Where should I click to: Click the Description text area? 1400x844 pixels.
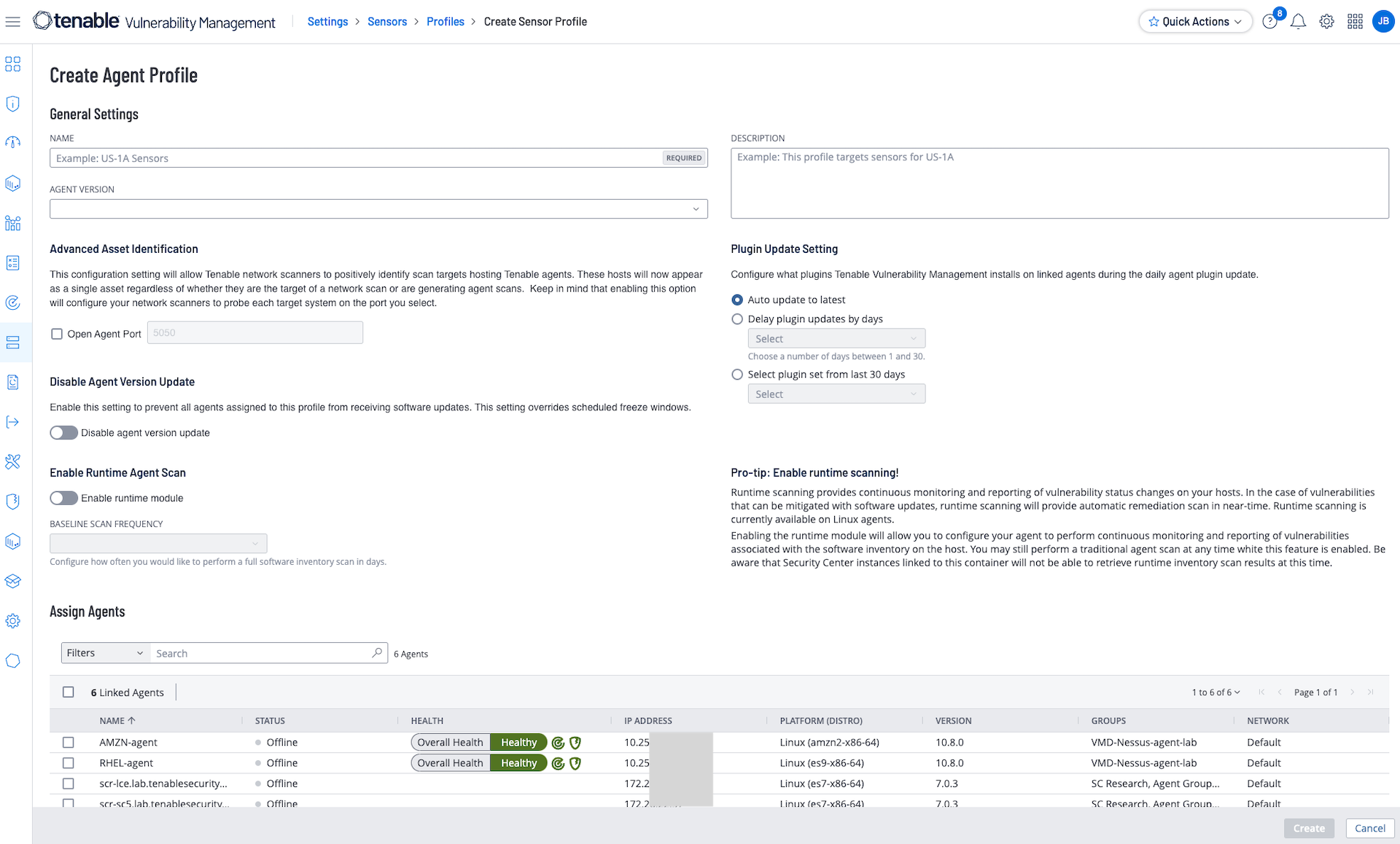point(1059,183)
